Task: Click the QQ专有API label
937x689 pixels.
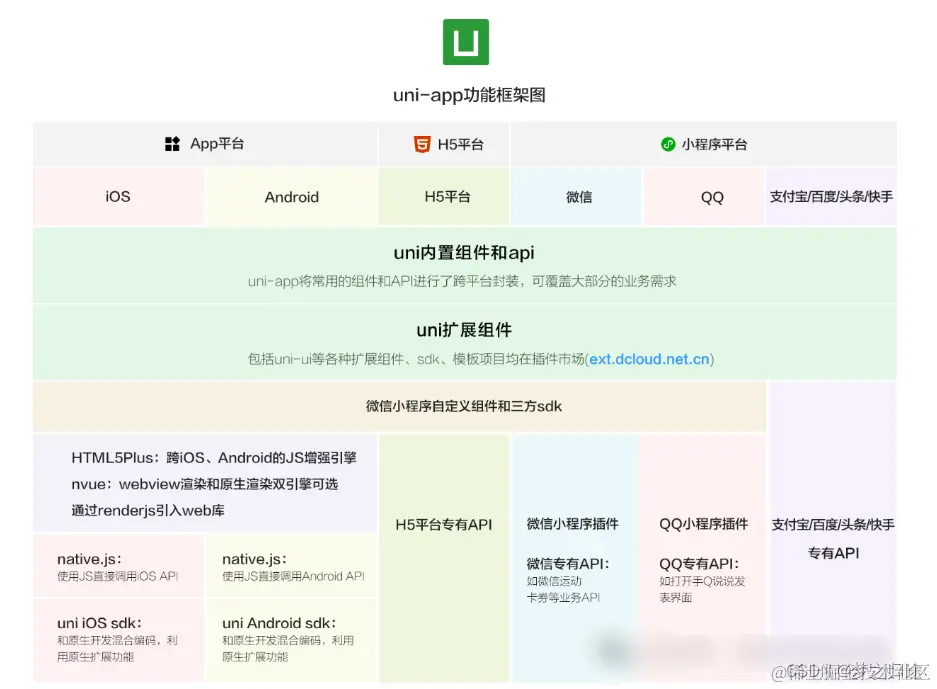Action: 699,564
